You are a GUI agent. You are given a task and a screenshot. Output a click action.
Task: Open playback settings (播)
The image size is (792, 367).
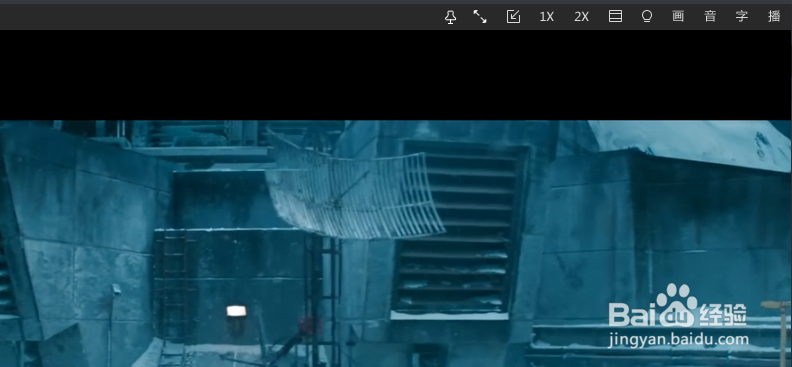coord(774,16)
